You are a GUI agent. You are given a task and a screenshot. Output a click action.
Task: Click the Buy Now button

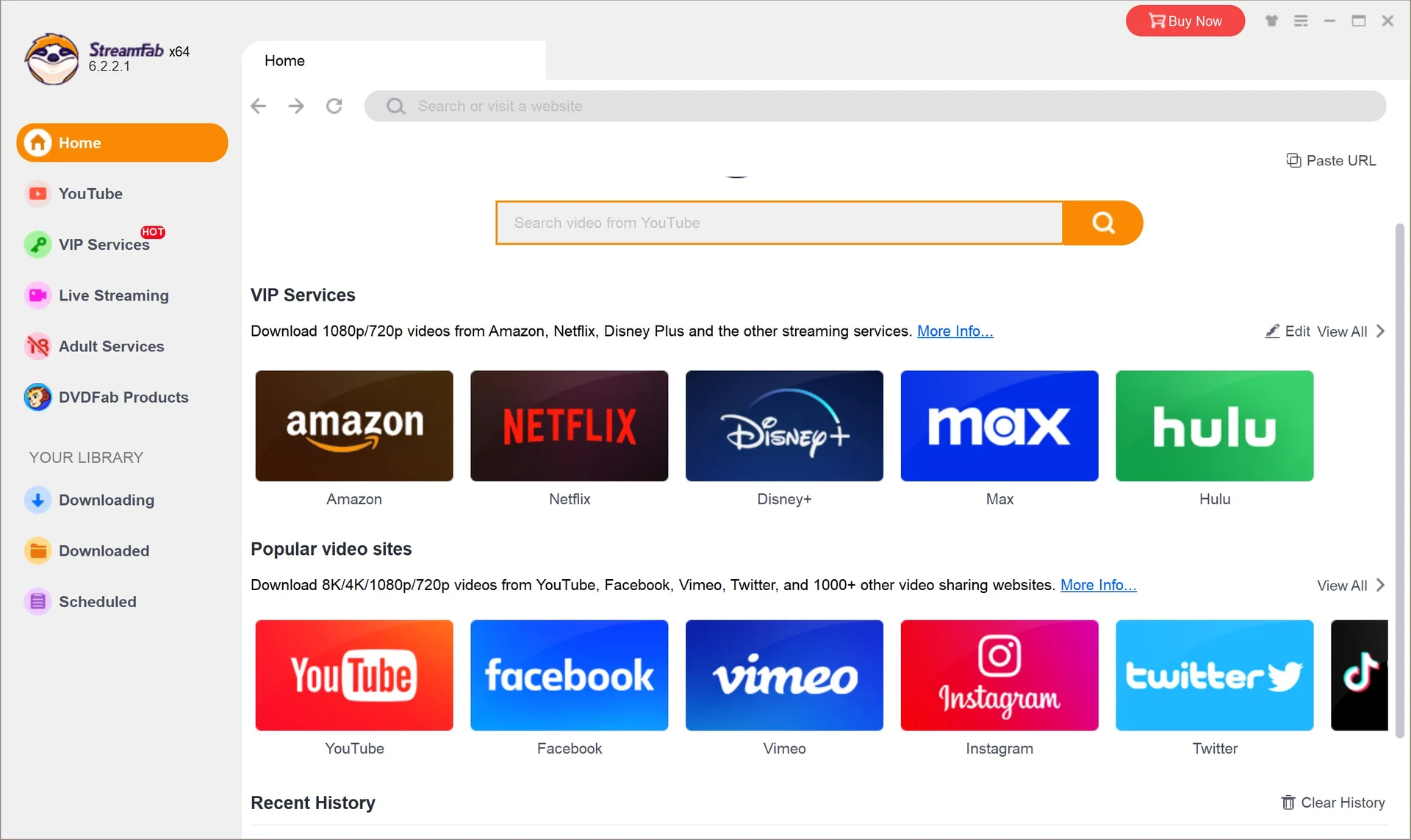[x=1185, y=21]
